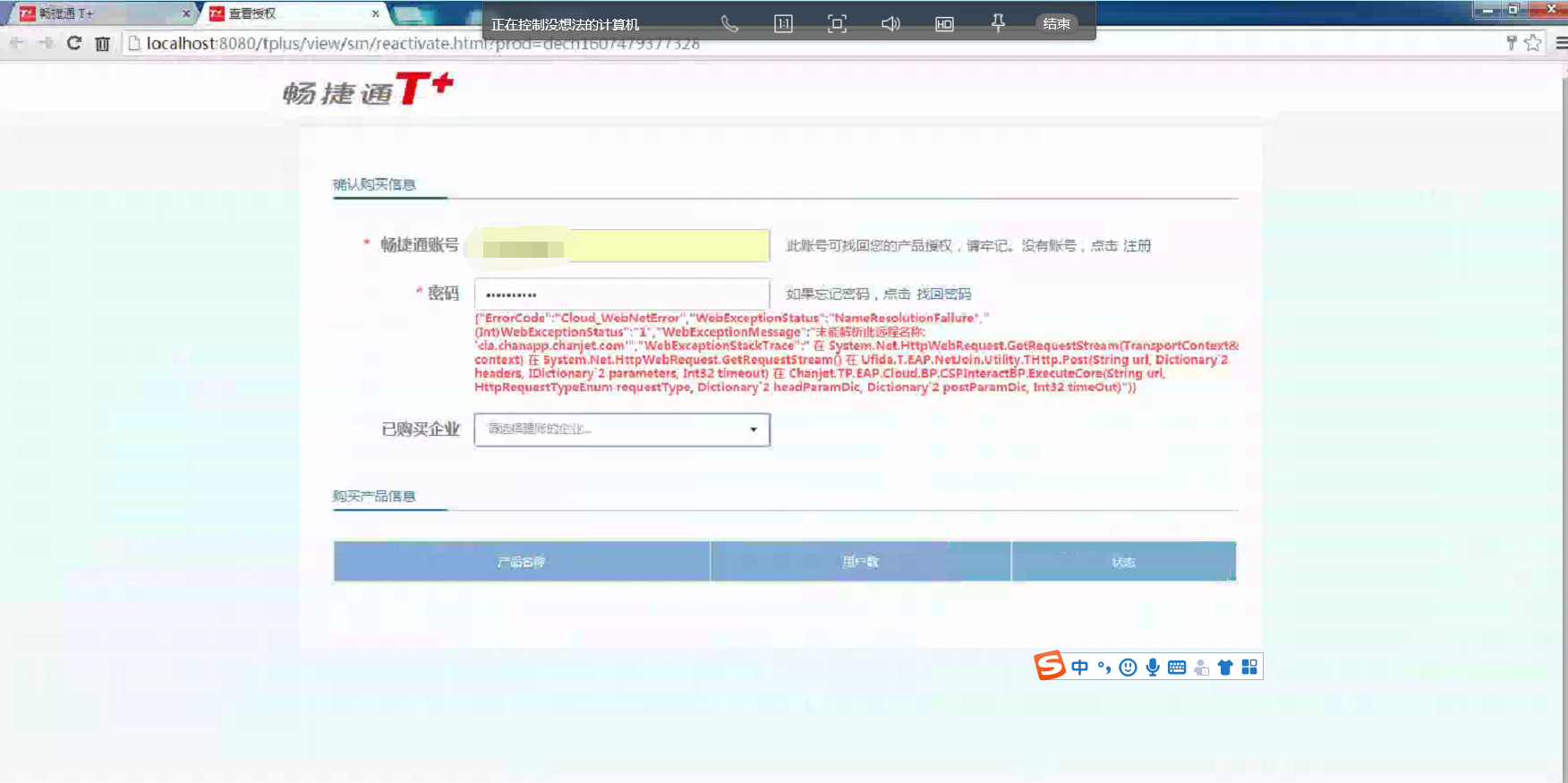Open soft keyboard on IME bar
The height and width of the screenshot is (783, 1568).
(1177, 668)
